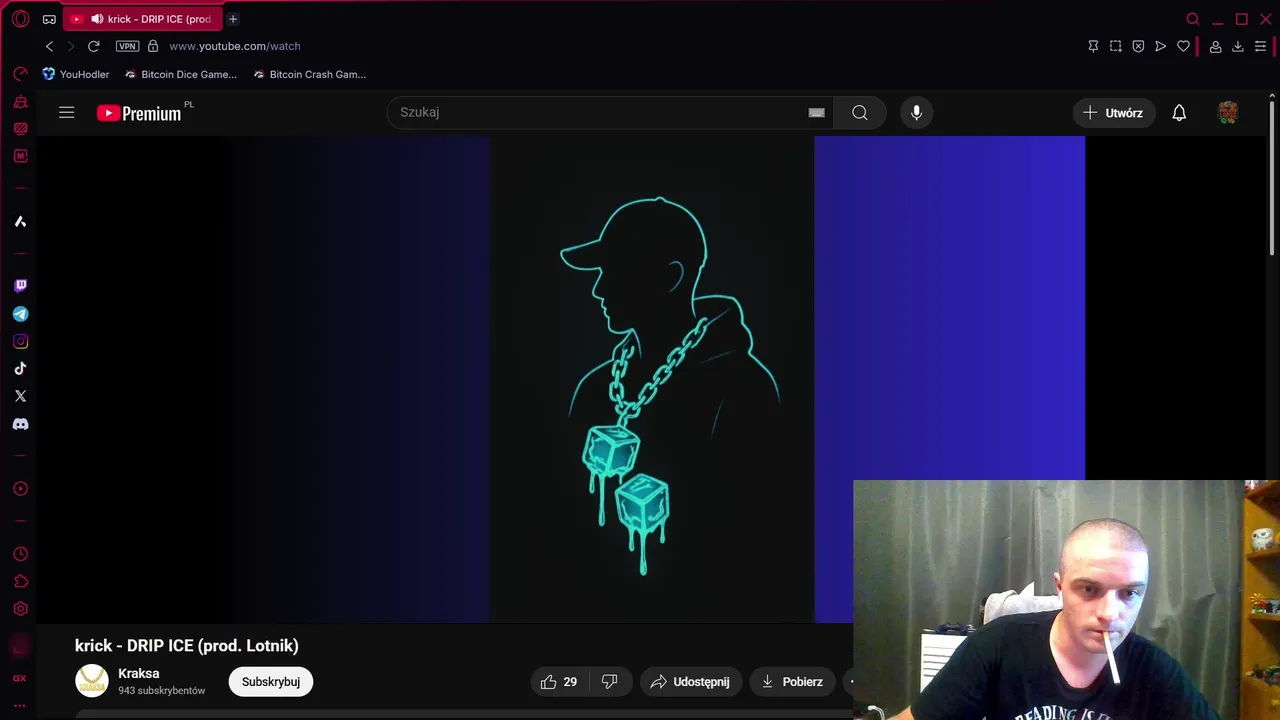
Task: Take a snapshot with the capture icon
Action: coord(1116,46)
